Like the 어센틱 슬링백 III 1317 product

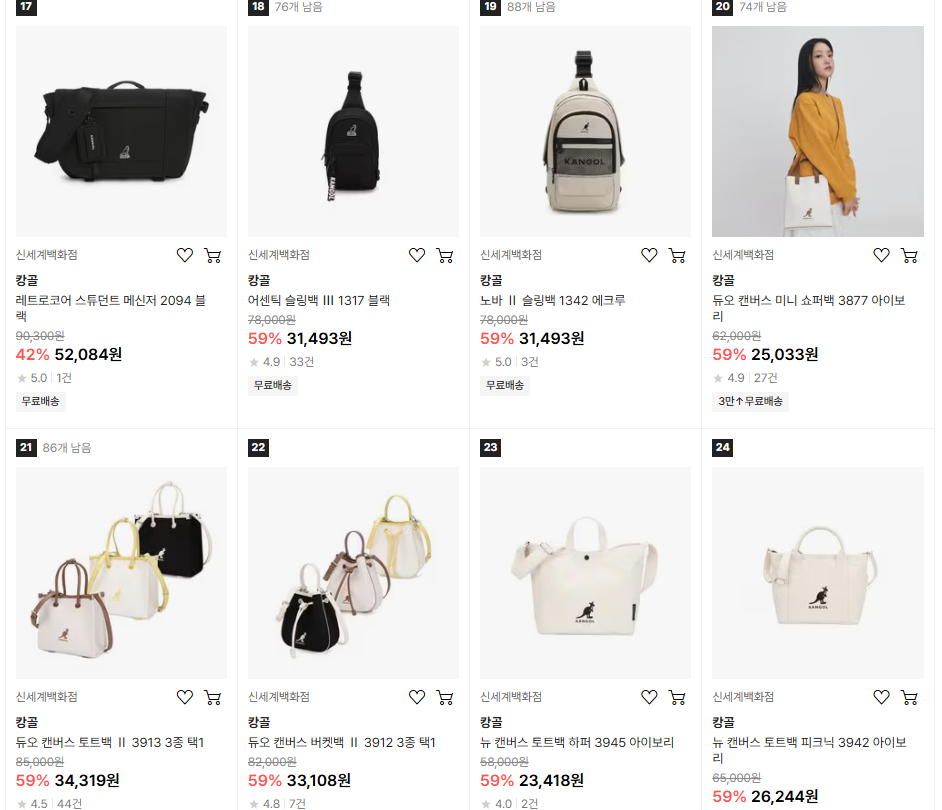(x=417, y=255)
